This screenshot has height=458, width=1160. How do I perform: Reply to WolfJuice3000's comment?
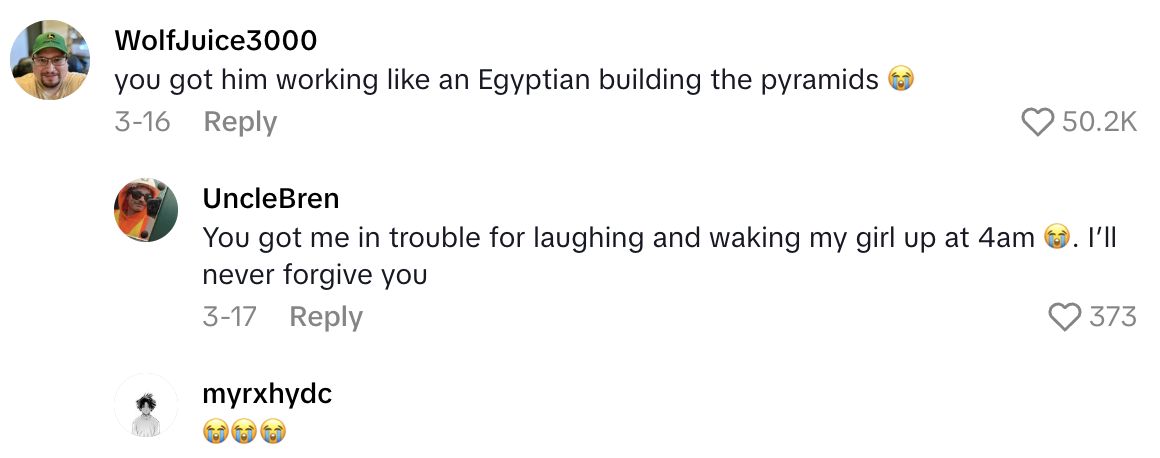(240, 122)
